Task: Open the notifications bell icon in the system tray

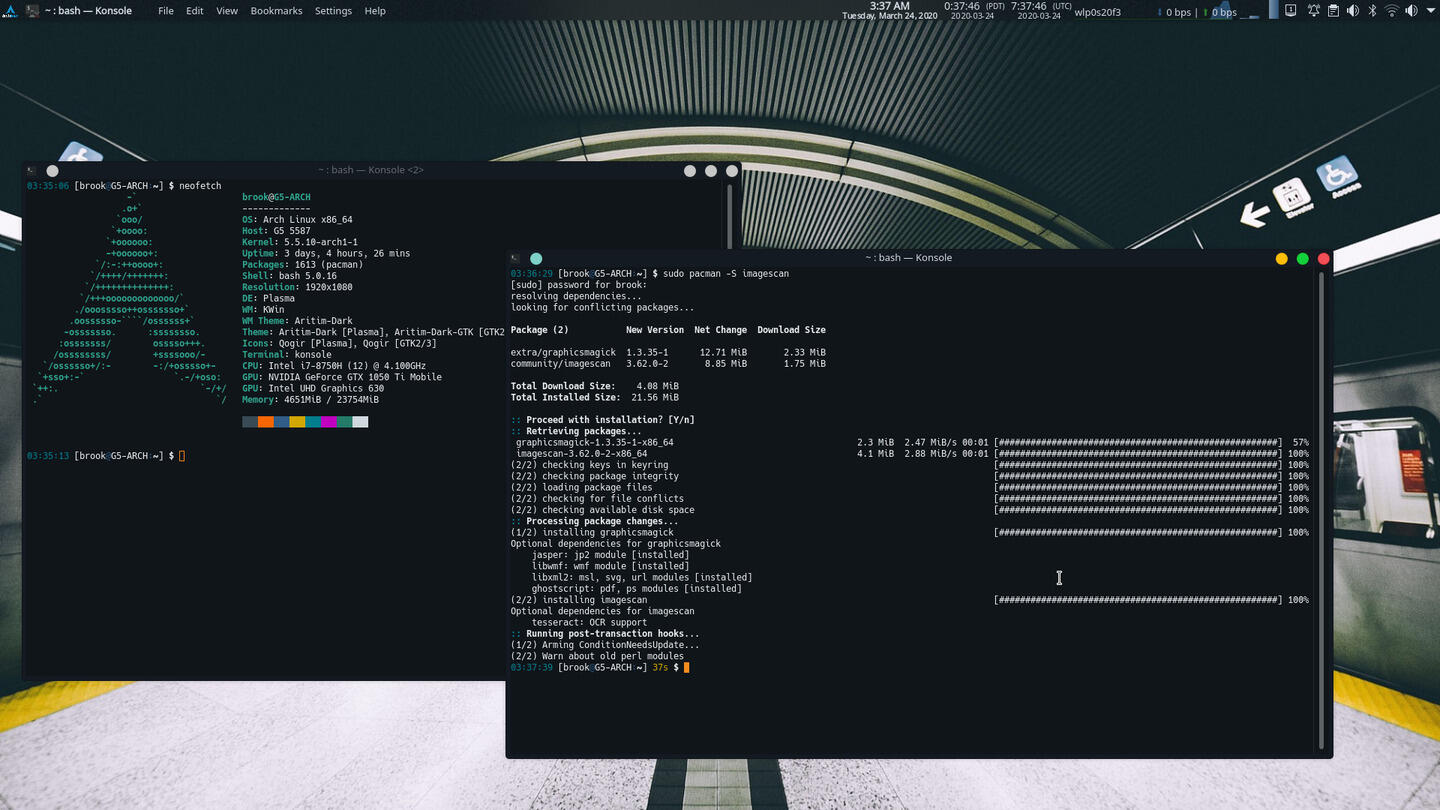Action: tap(1312, 11)
